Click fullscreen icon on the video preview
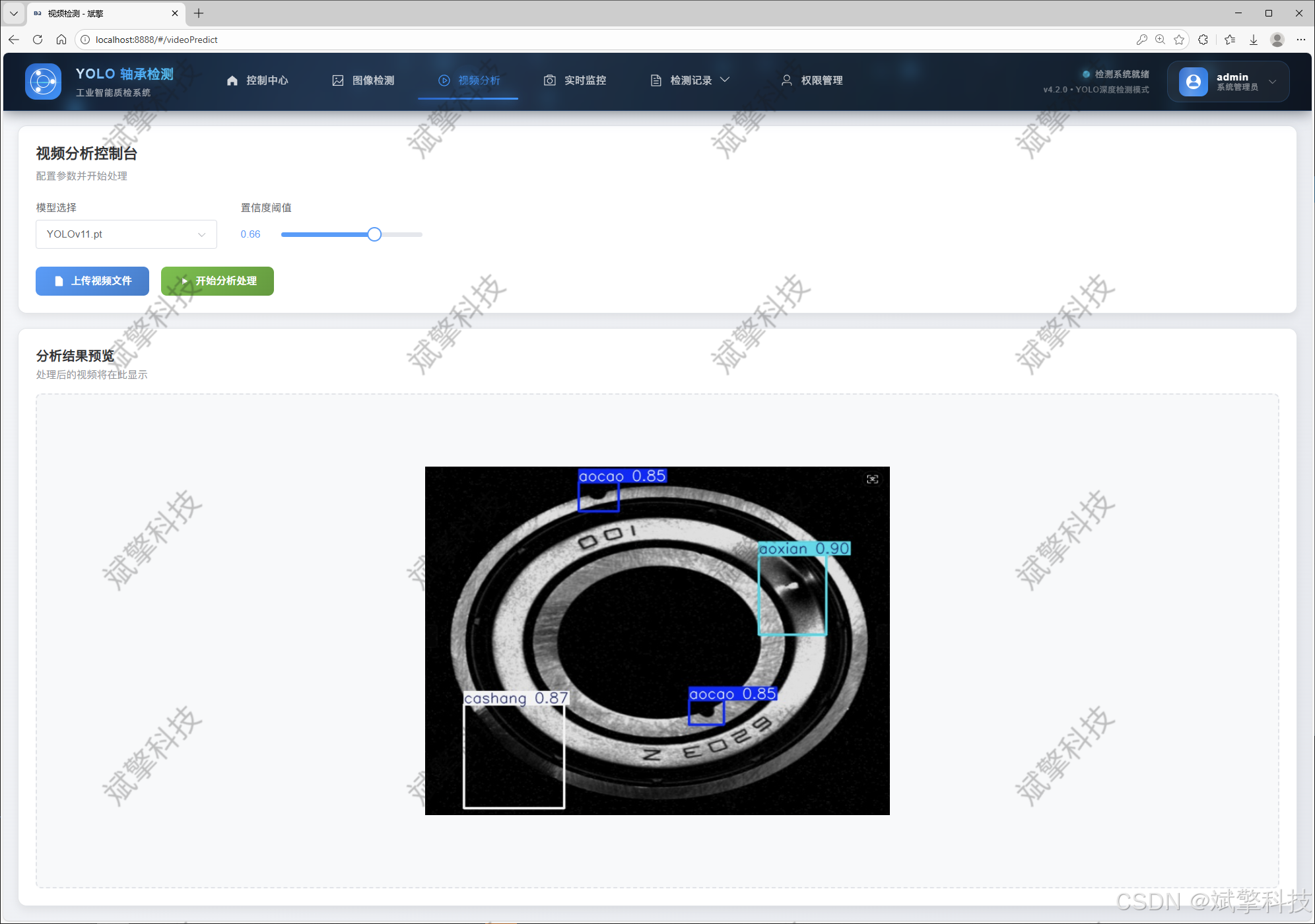The height and width of the screenshot is (924, 1315). coord(872,479)
